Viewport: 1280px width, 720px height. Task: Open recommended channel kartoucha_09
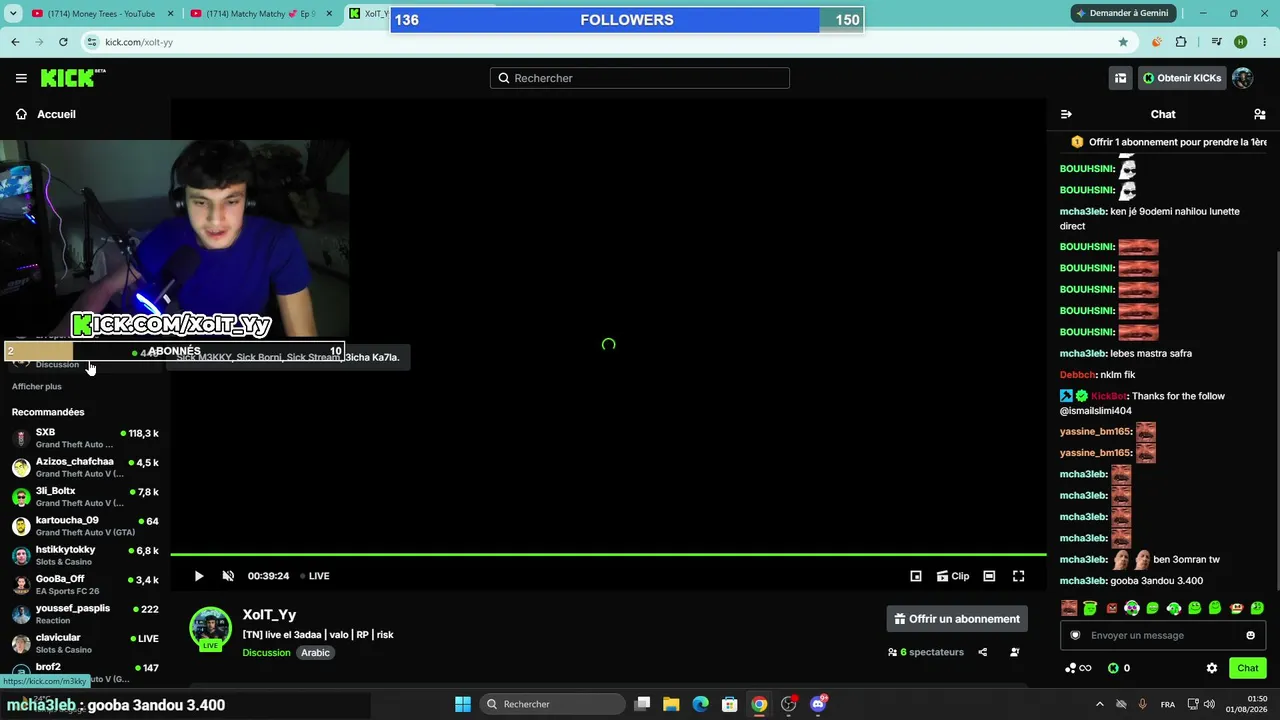click(85, 526)
